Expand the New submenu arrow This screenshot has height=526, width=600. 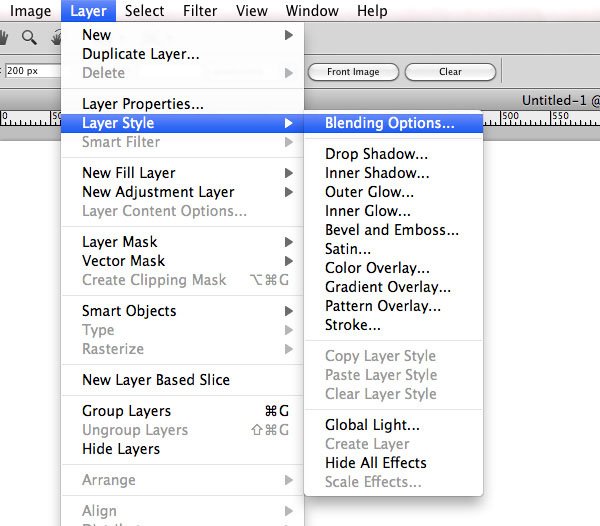pyautogui.click(x=289, y=35)
